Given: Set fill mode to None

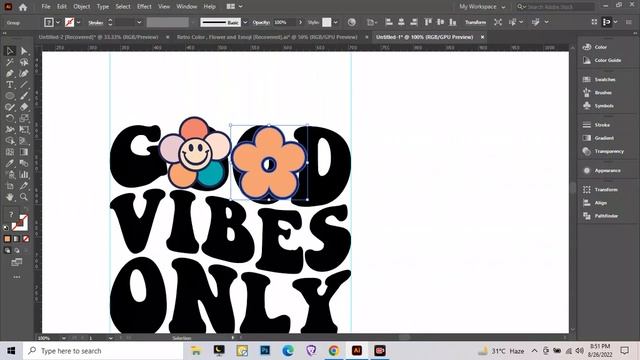Looking at the screenshot, I should [26, 239].
